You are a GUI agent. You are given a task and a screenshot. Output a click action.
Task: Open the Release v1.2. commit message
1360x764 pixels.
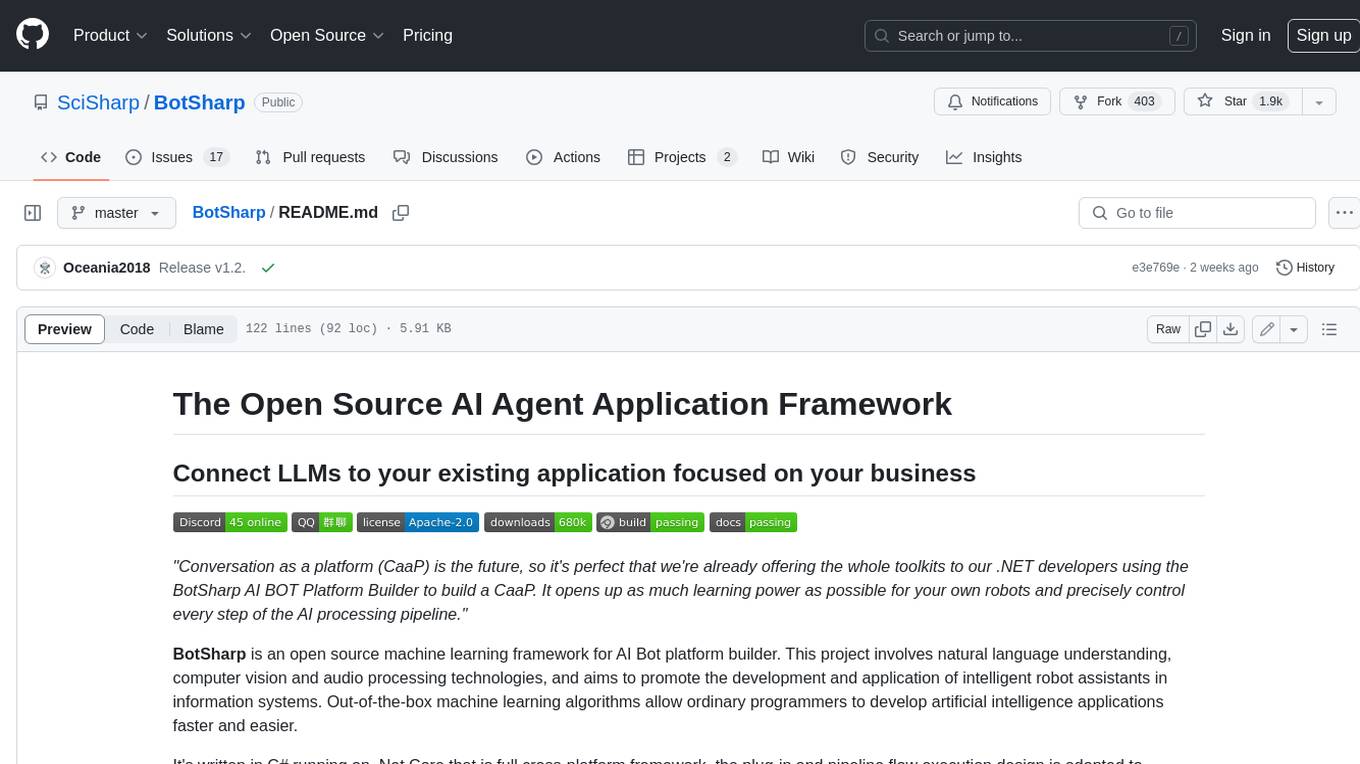coord(202,268)
